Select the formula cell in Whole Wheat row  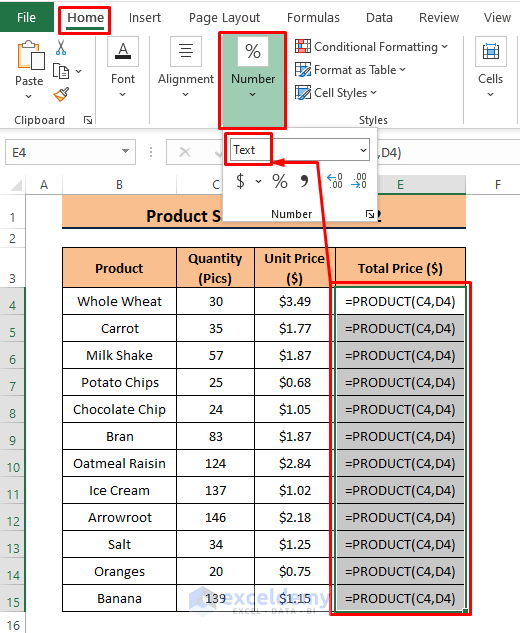click(400, 301)
